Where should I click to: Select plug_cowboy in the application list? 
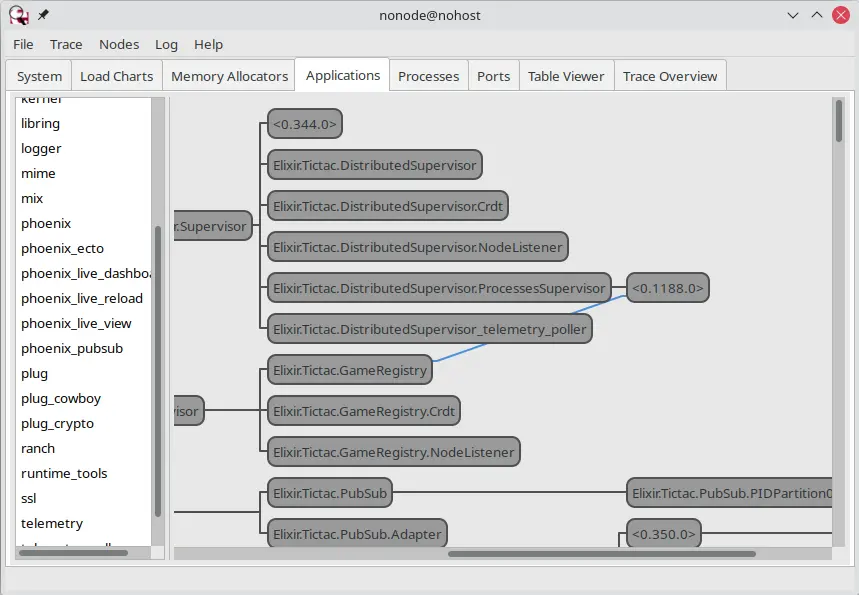click(61, 398)
